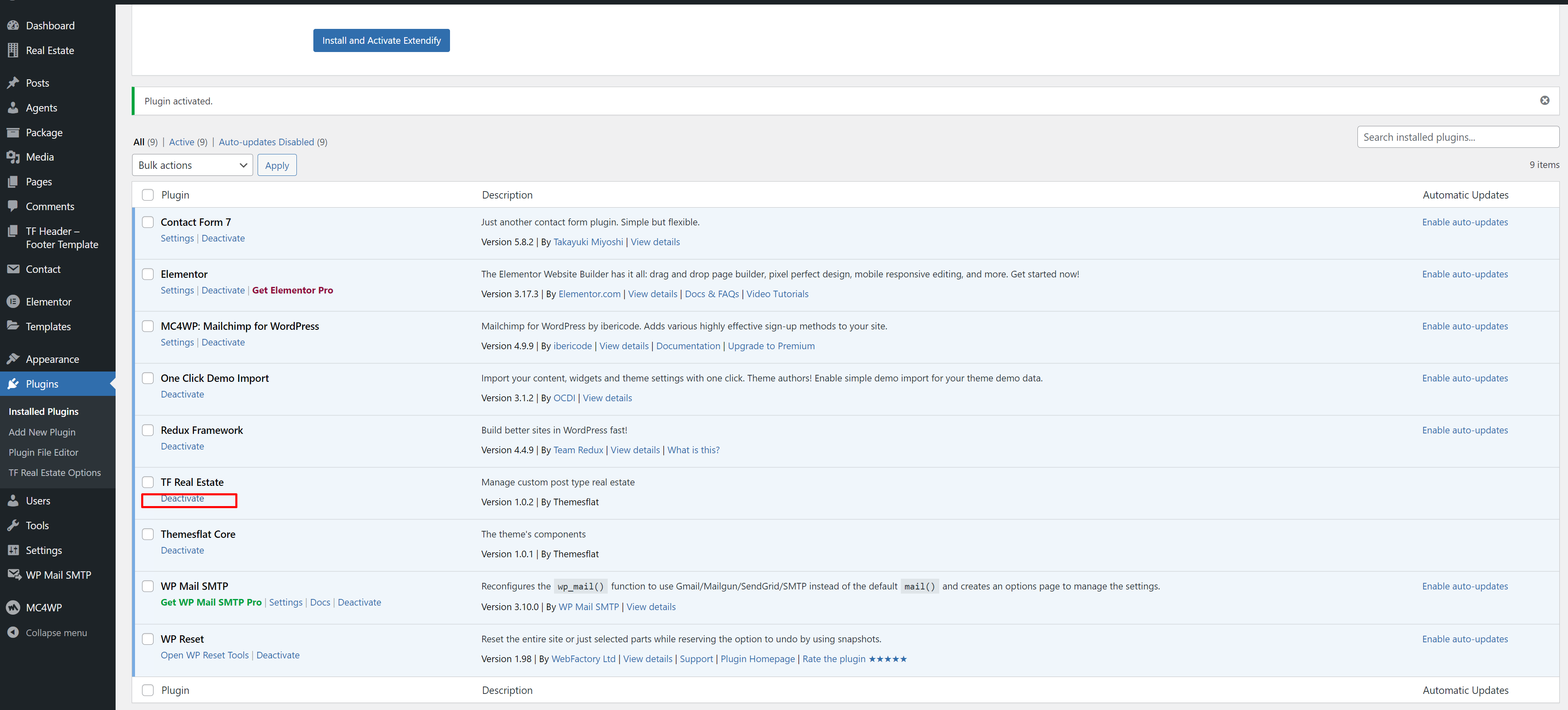Click the Real Estate building icon
This screenshot has height=710, width=1568.
(x=13, y=50)
